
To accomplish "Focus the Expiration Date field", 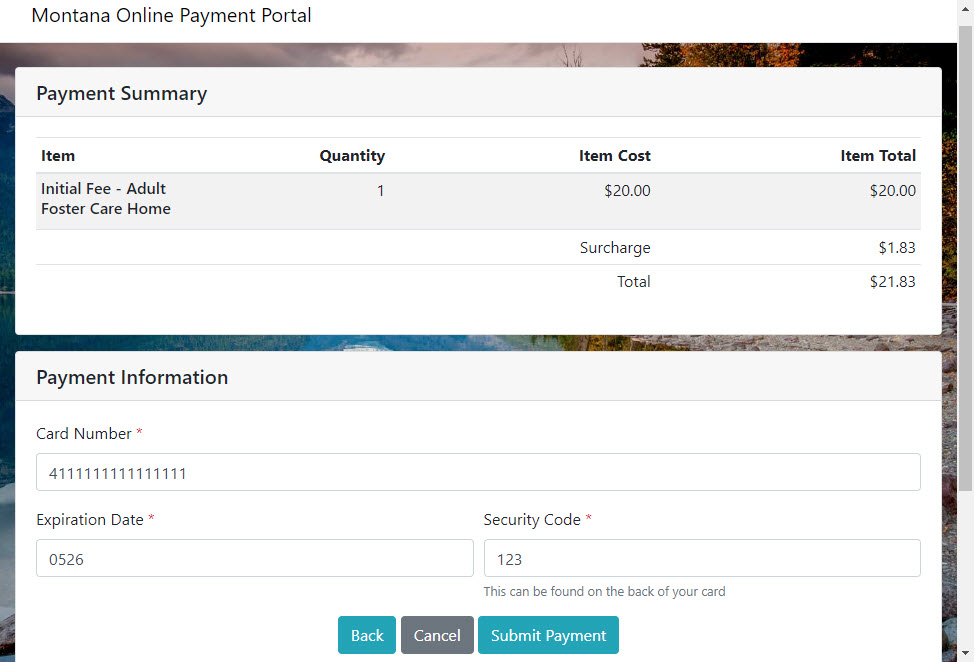I will coord(255,558).
